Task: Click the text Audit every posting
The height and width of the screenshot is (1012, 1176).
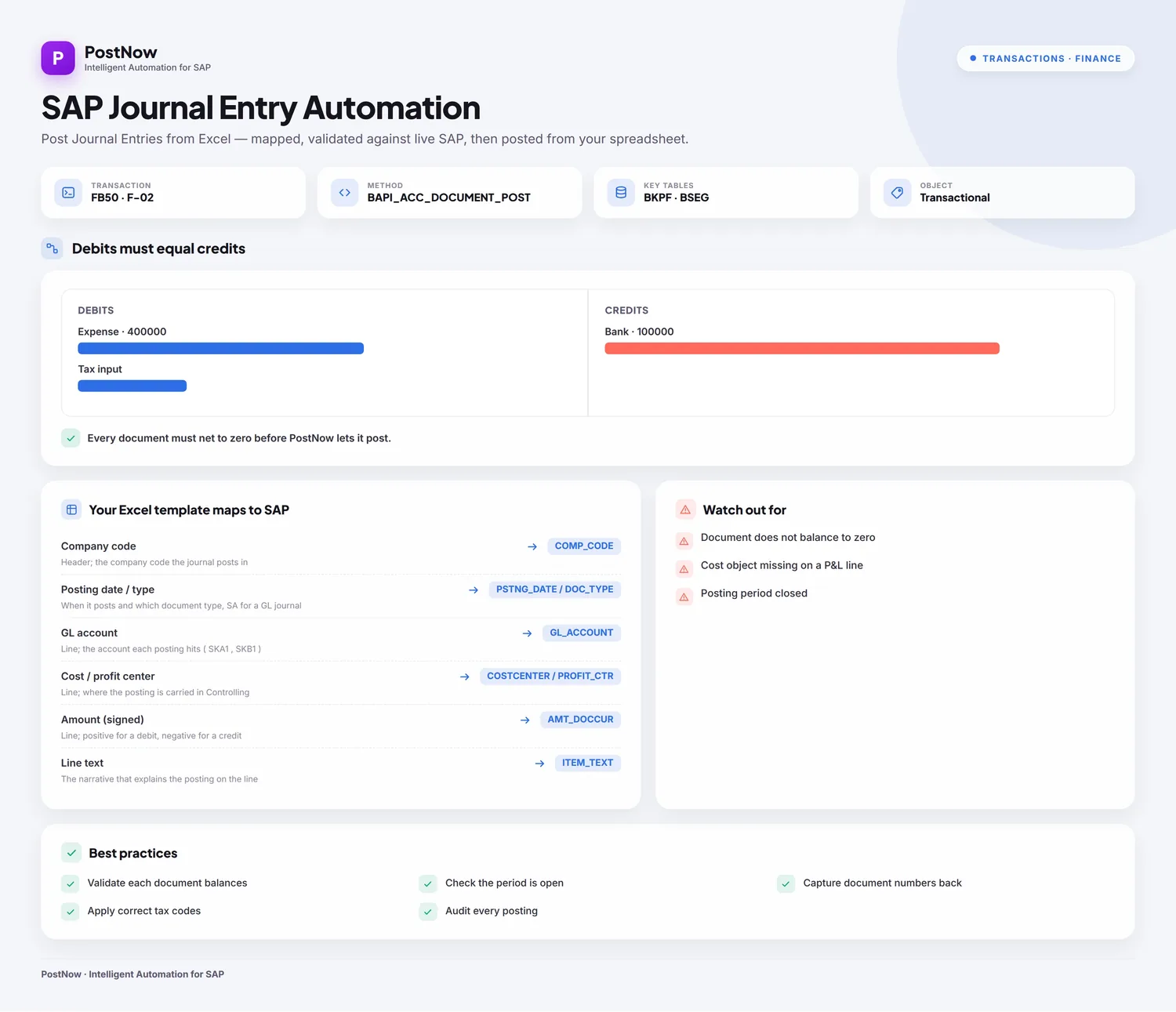Action: tap(492, 911)
